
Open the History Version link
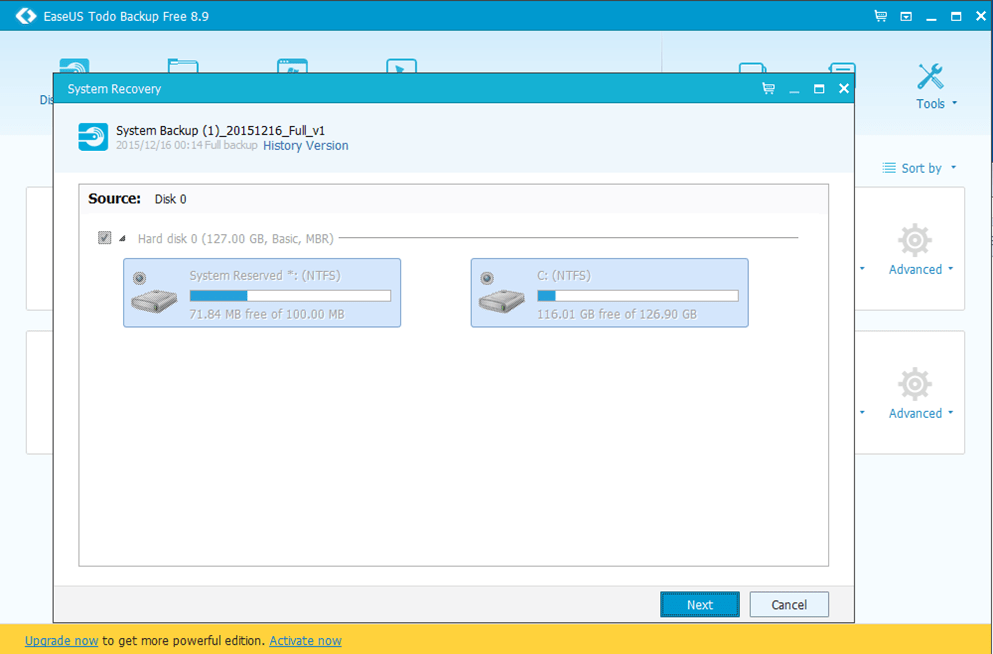tap(306, 146)
